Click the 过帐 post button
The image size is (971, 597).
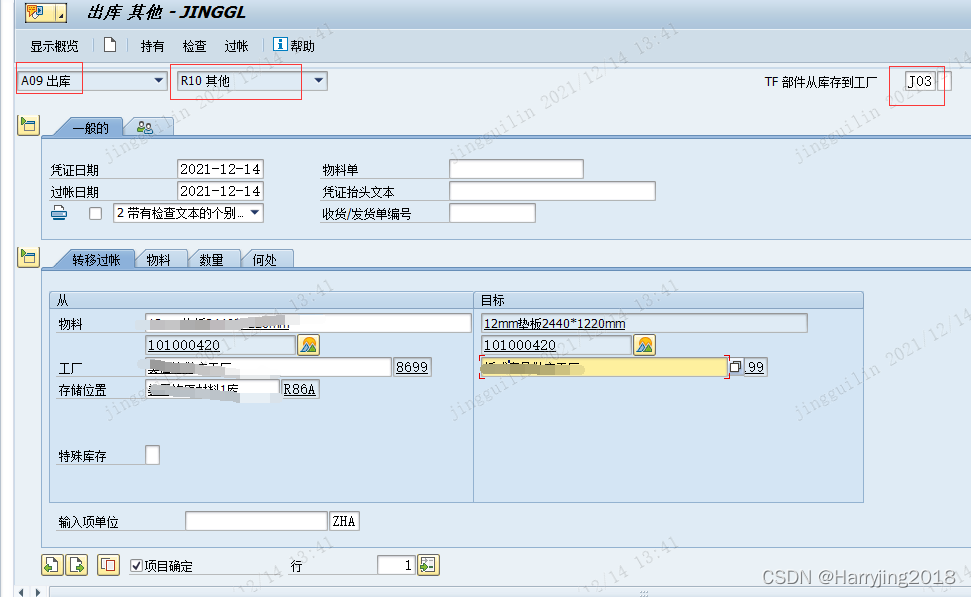pyautogui.click(x=237, y=46)
